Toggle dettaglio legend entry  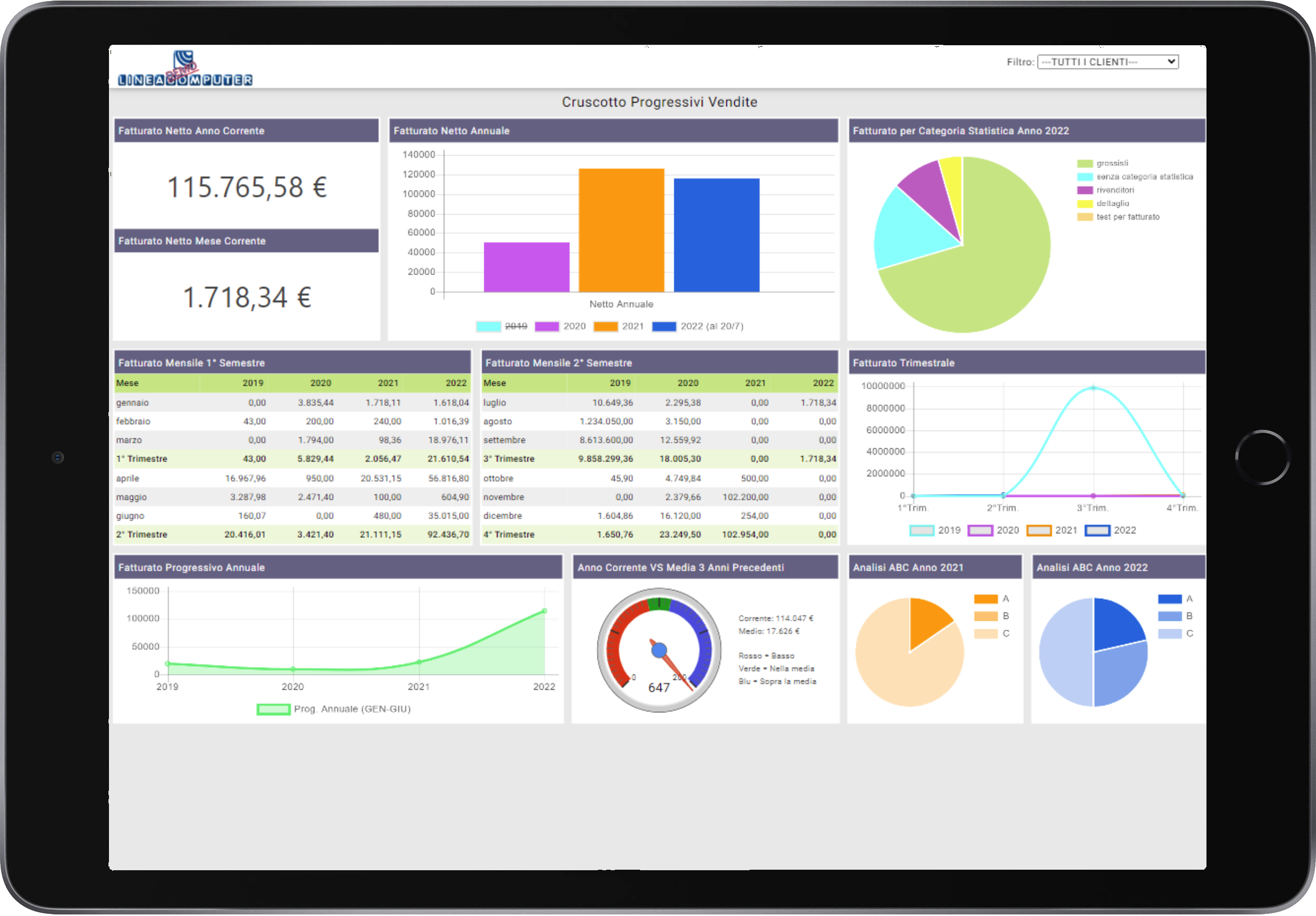[x=1103, y=204]
